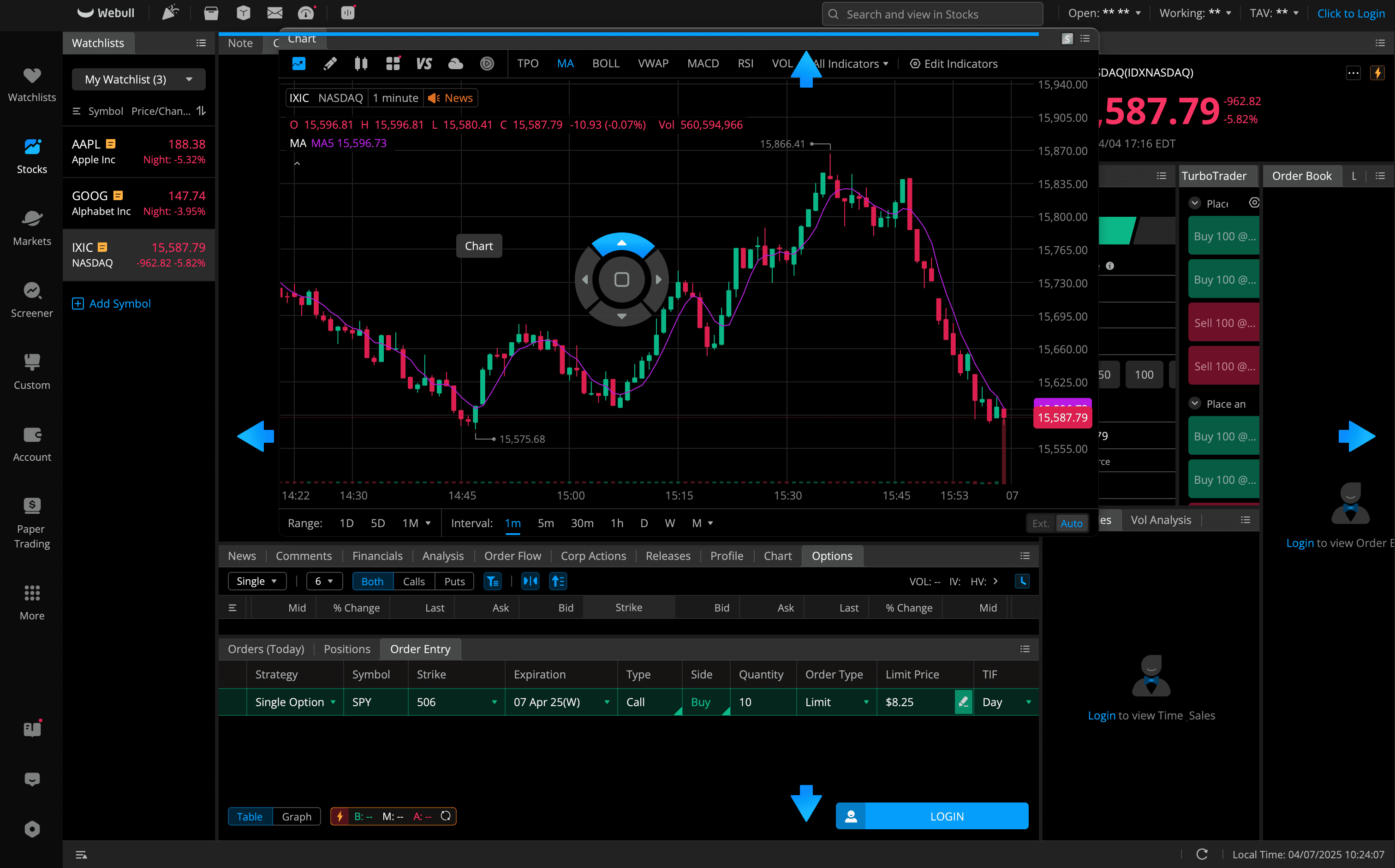Screen dimensions: 1395x868
Task: Select the drawing pencil tool in chart toolbar
Action: [330, 64]
